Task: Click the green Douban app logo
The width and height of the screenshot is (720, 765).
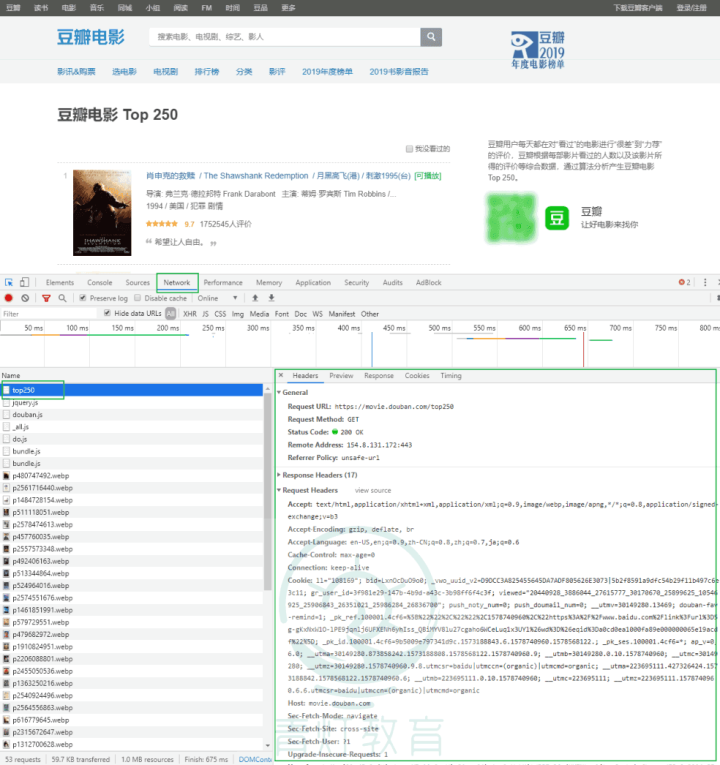Action: [557, 218]
